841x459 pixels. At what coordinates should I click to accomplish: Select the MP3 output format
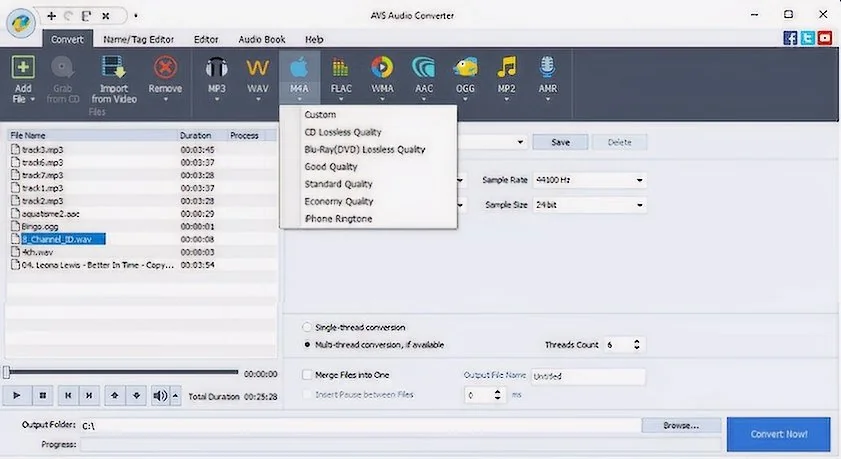coord(217,75)
